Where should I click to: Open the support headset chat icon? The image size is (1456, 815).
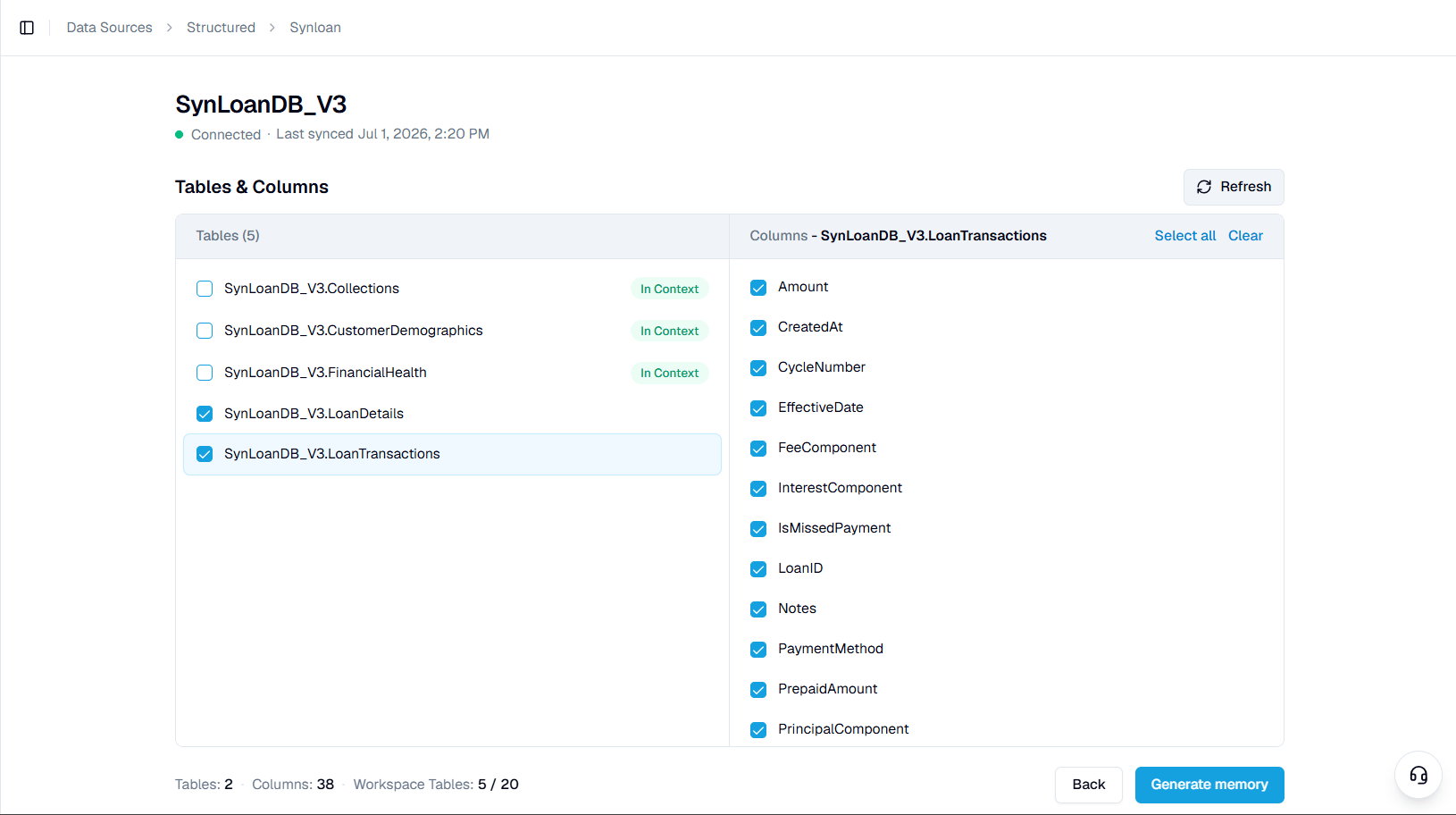1418,775
